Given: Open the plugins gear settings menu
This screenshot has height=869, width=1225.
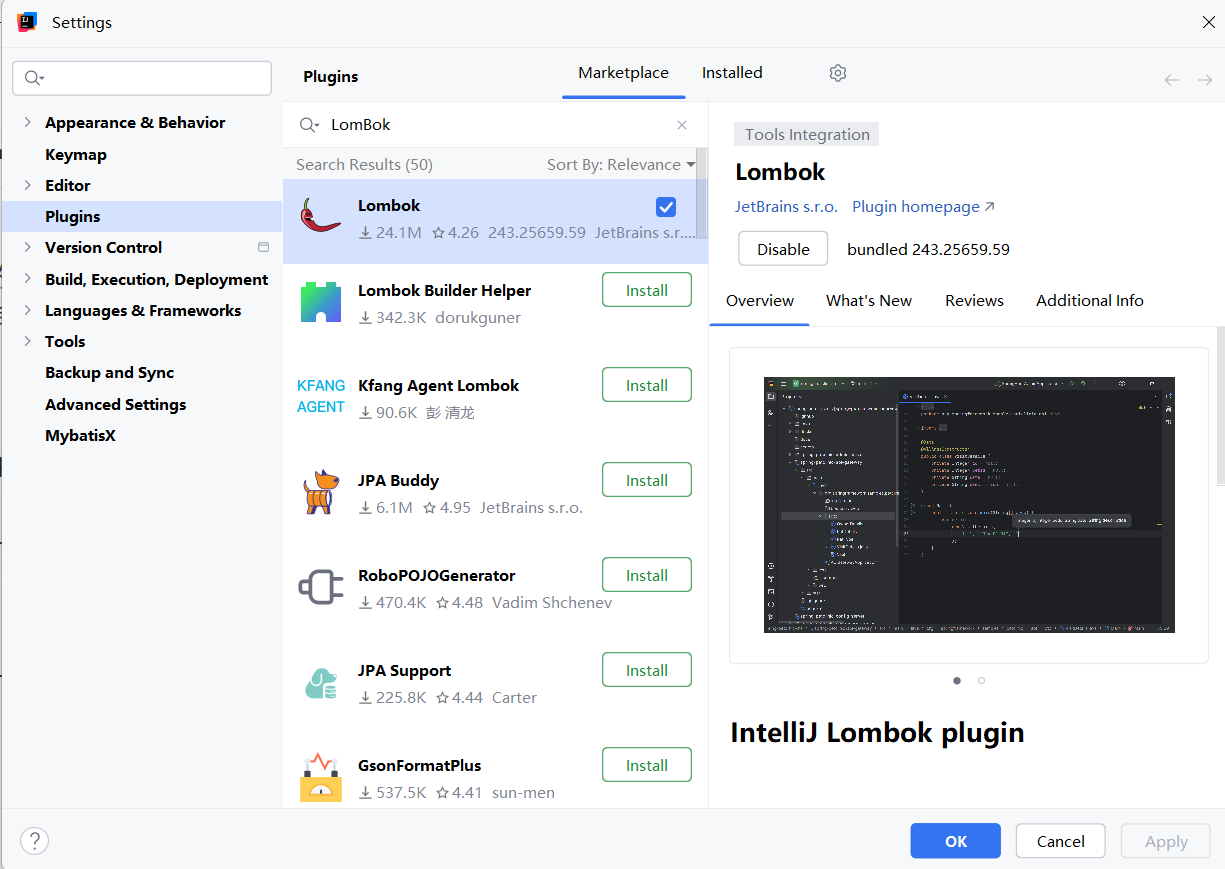Looking at the screenshot, I should (x=838, y=73).
